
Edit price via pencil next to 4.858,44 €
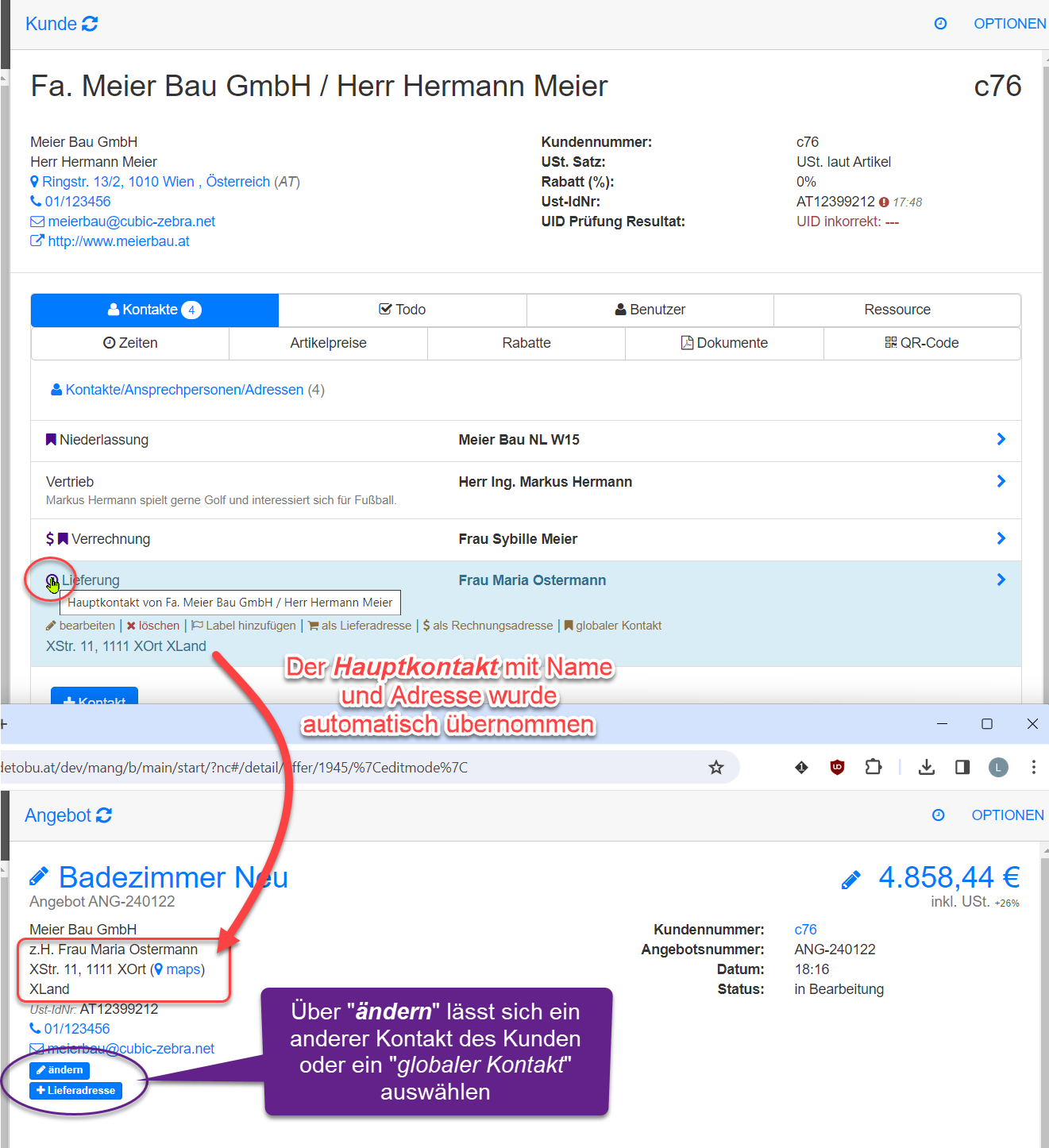coord(851,880)
